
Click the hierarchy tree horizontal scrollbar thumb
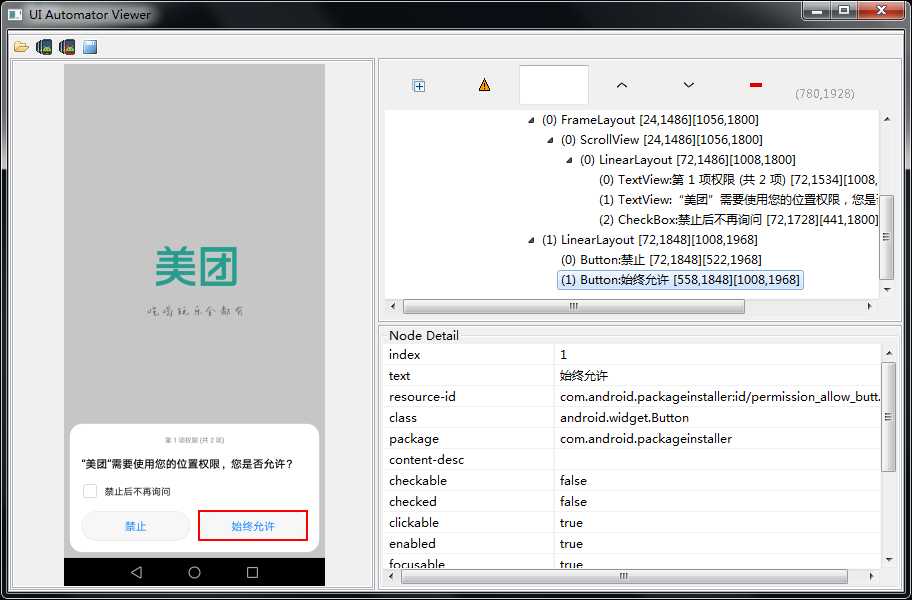(x=573, y=306)
